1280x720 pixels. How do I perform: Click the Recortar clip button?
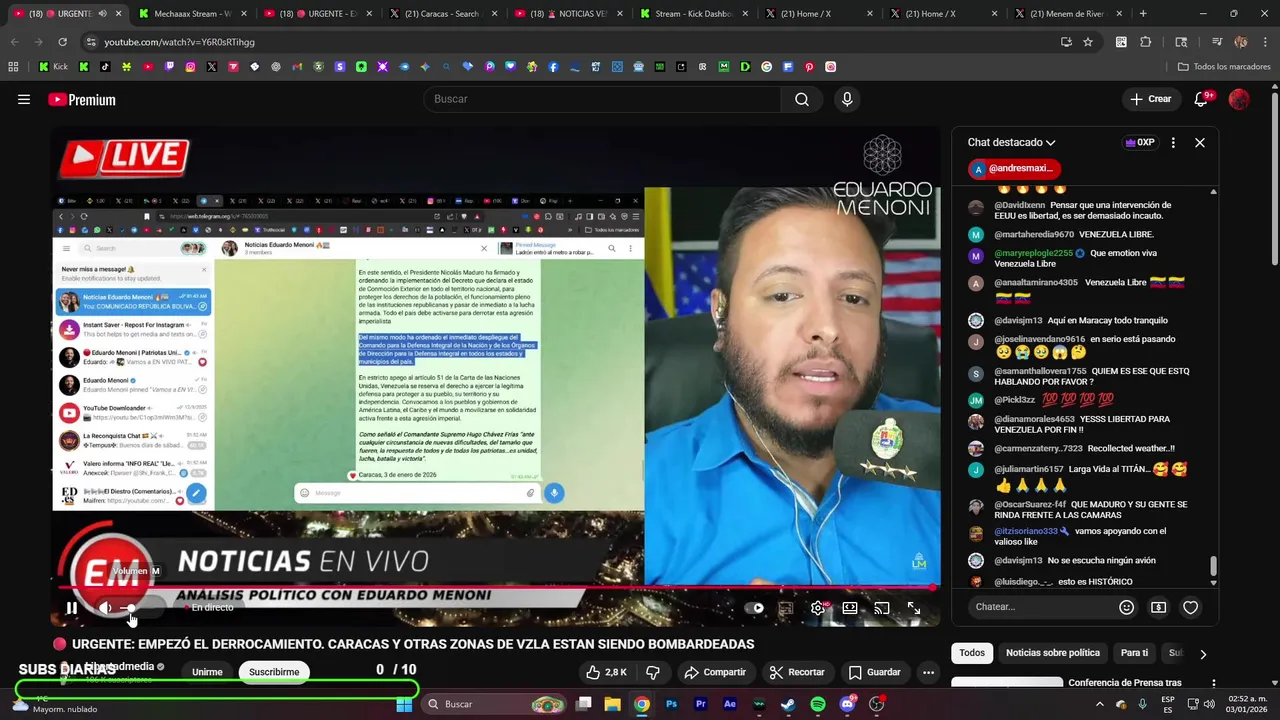(x=797, y=672)
